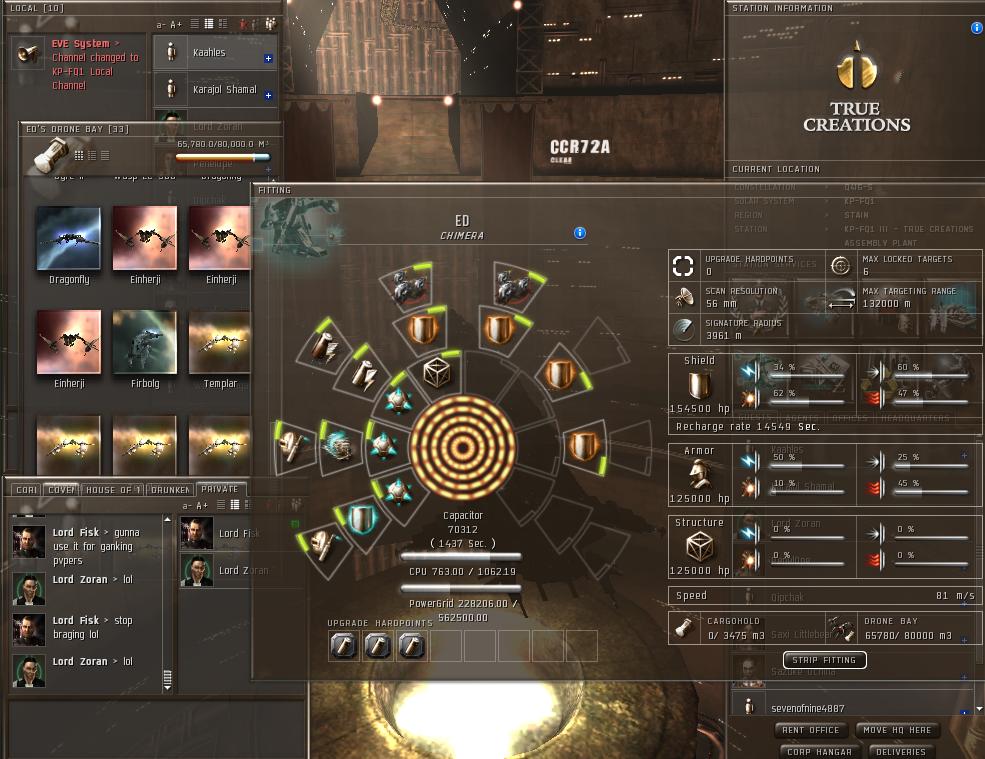The height and width of the screenshot is (759, 985).
Task: Click Kaahles pilot portrait icon
Action: 171,52
